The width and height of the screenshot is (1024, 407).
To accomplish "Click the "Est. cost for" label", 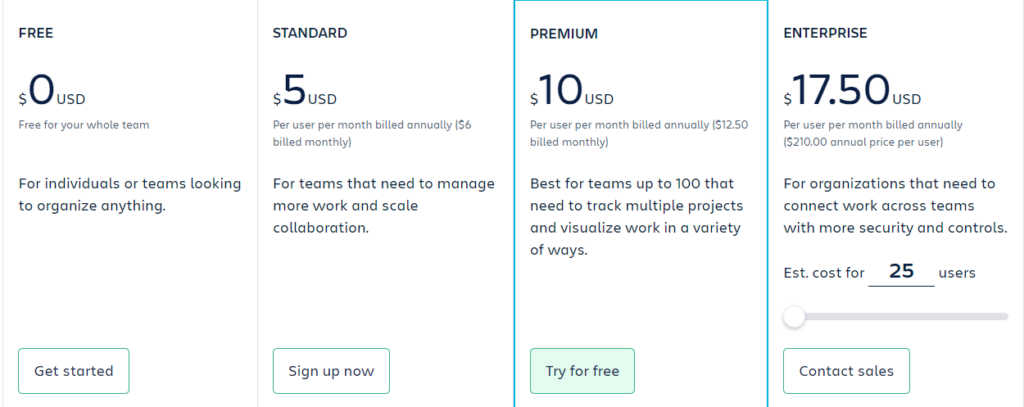I will [x=824, y=273].
